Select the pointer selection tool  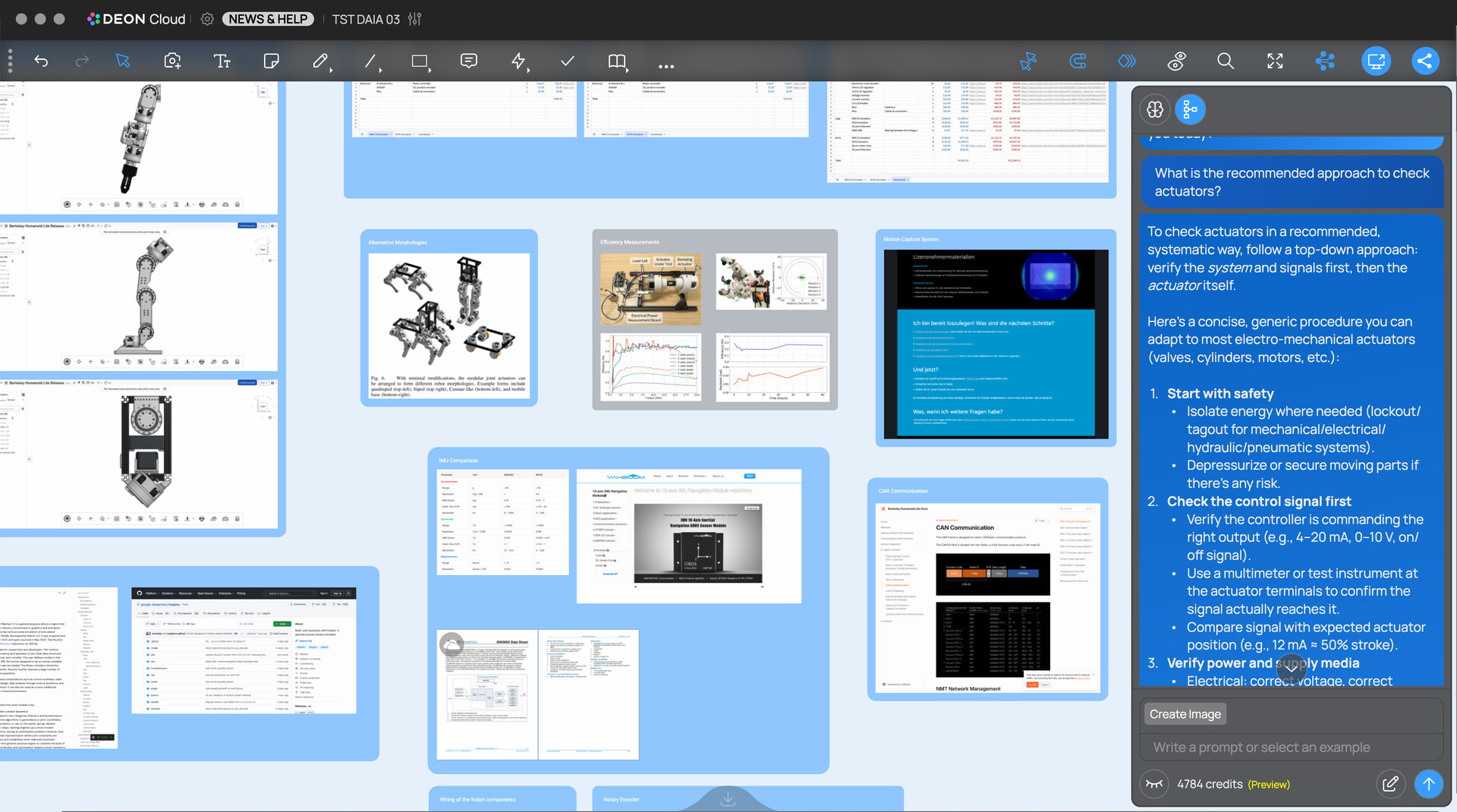click(123, 61)
